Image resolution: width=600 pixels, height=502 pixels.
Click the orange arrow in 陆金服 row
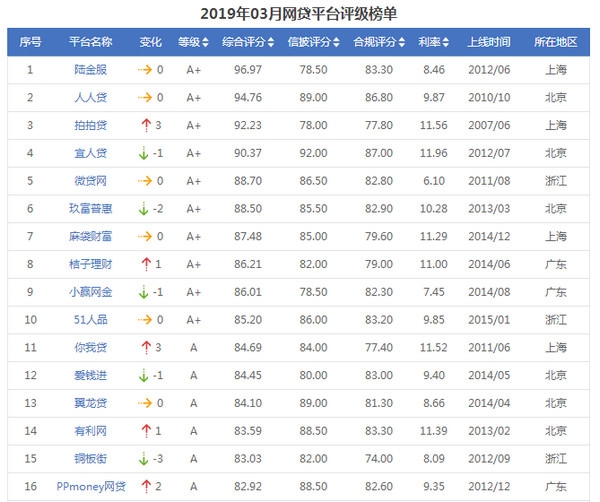145,70
